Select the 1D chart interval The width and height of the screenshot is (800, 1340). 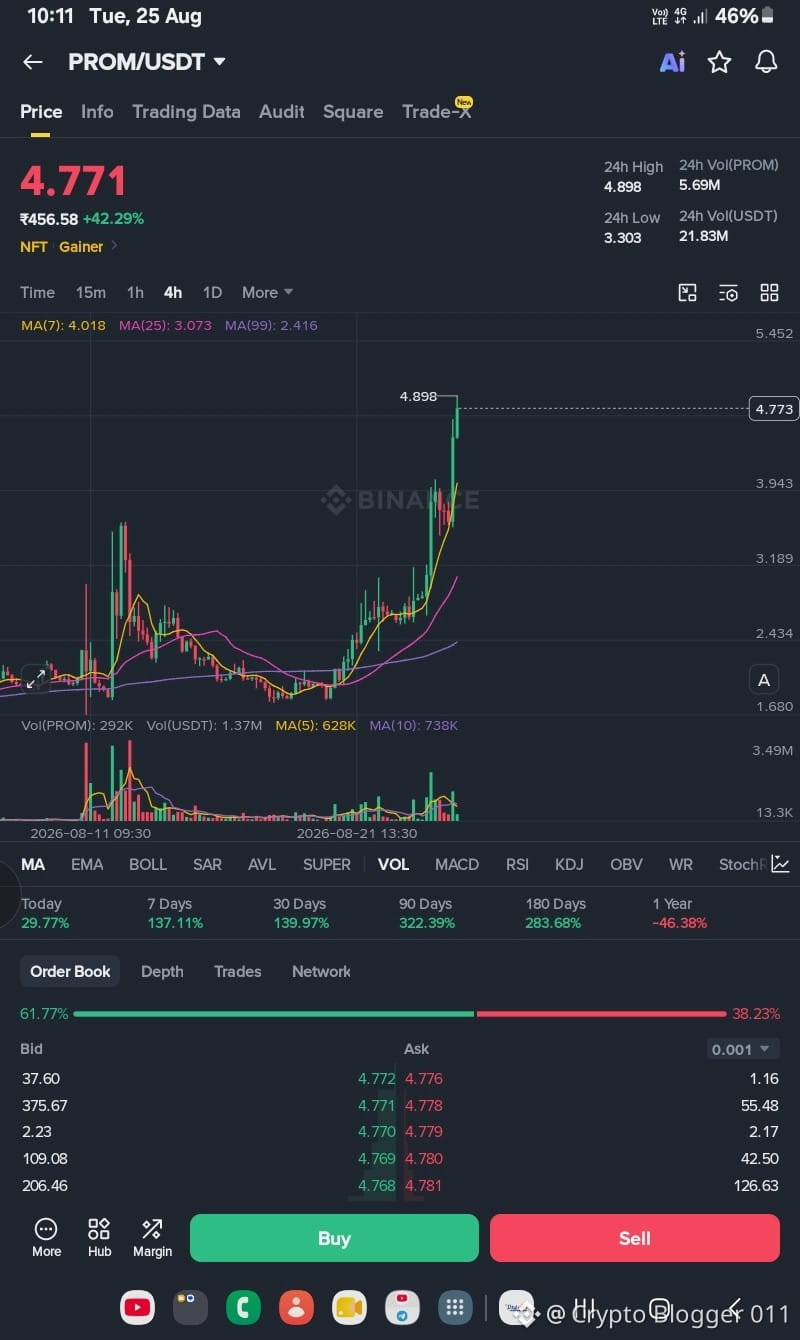212,292
